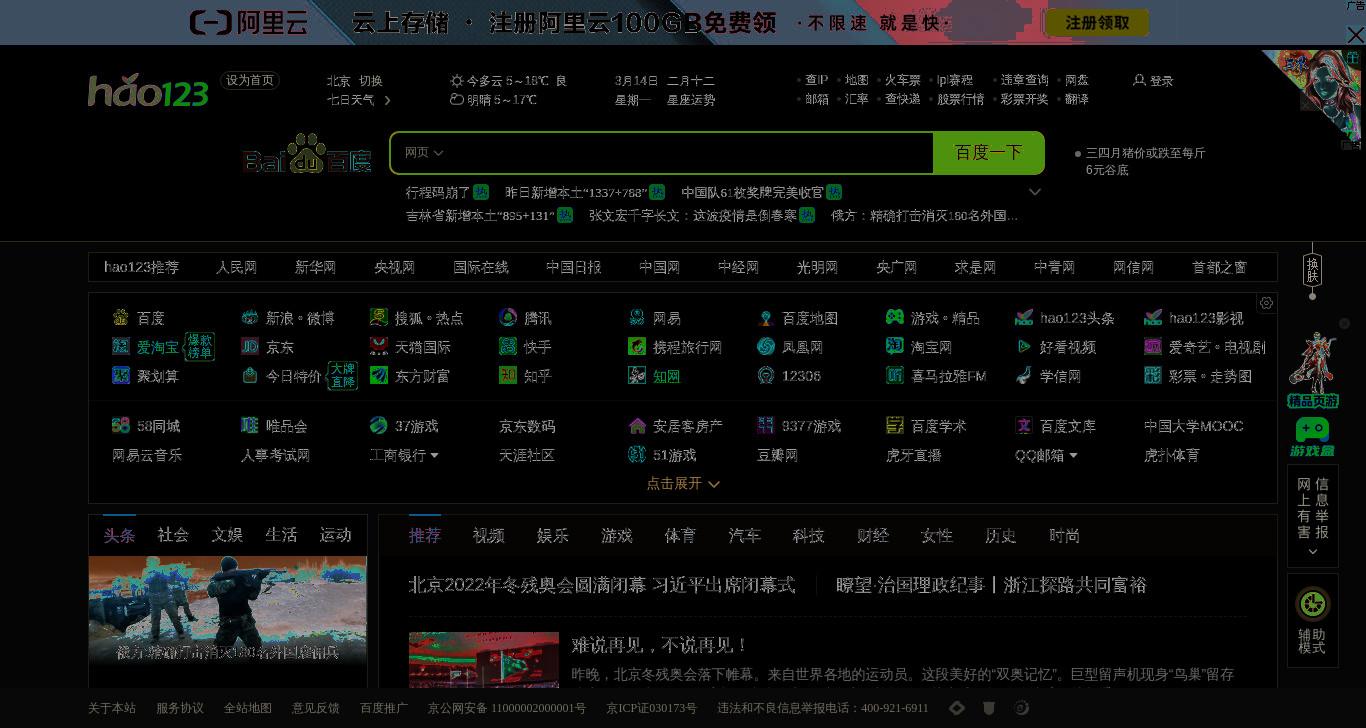This screenshot has height=728, width=1366.
Task: Open the hao123头条 icon
Action: [1024, 318]
